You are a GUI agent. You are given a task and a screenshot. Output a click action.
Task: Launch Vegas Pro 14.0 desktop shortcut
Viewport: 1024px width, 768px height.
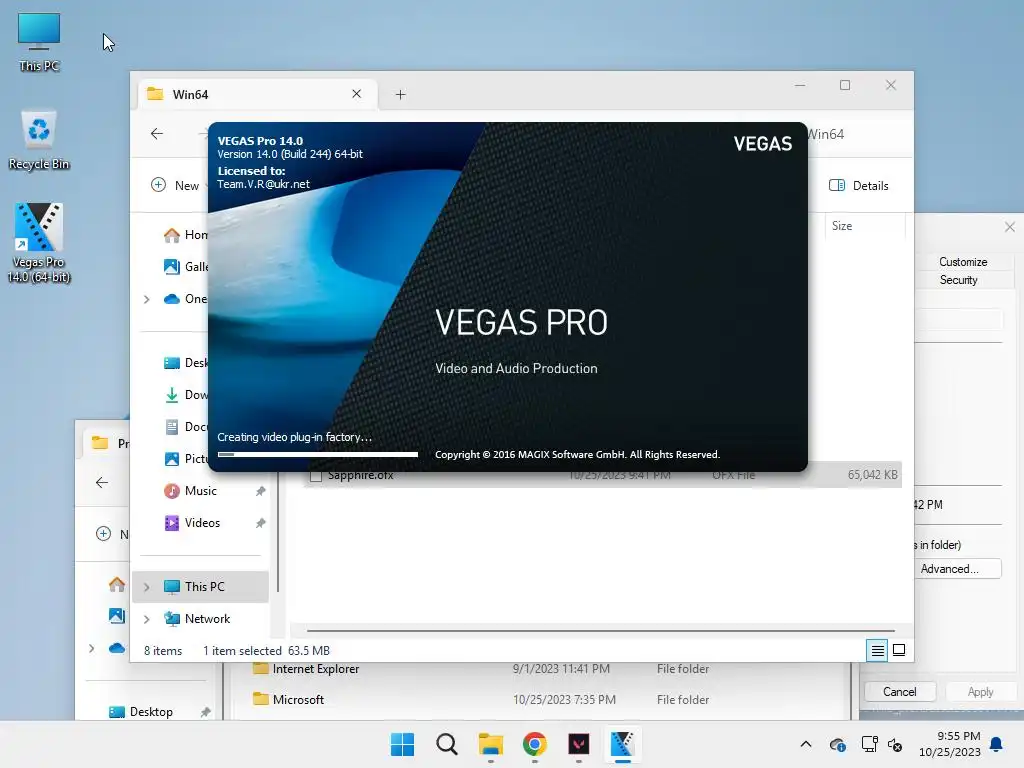[x=39, y=242]
